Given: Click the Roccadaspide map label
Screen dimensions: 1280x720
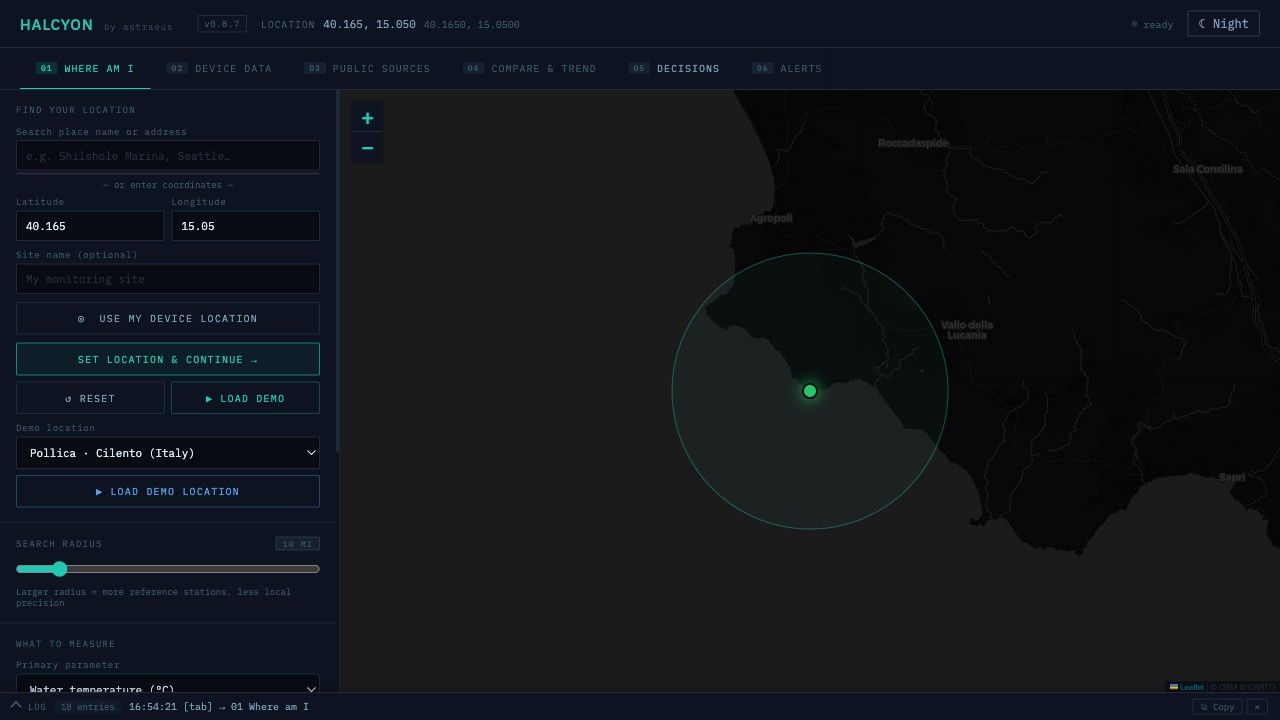Looking at the screenshot, I should pos(913,143).
